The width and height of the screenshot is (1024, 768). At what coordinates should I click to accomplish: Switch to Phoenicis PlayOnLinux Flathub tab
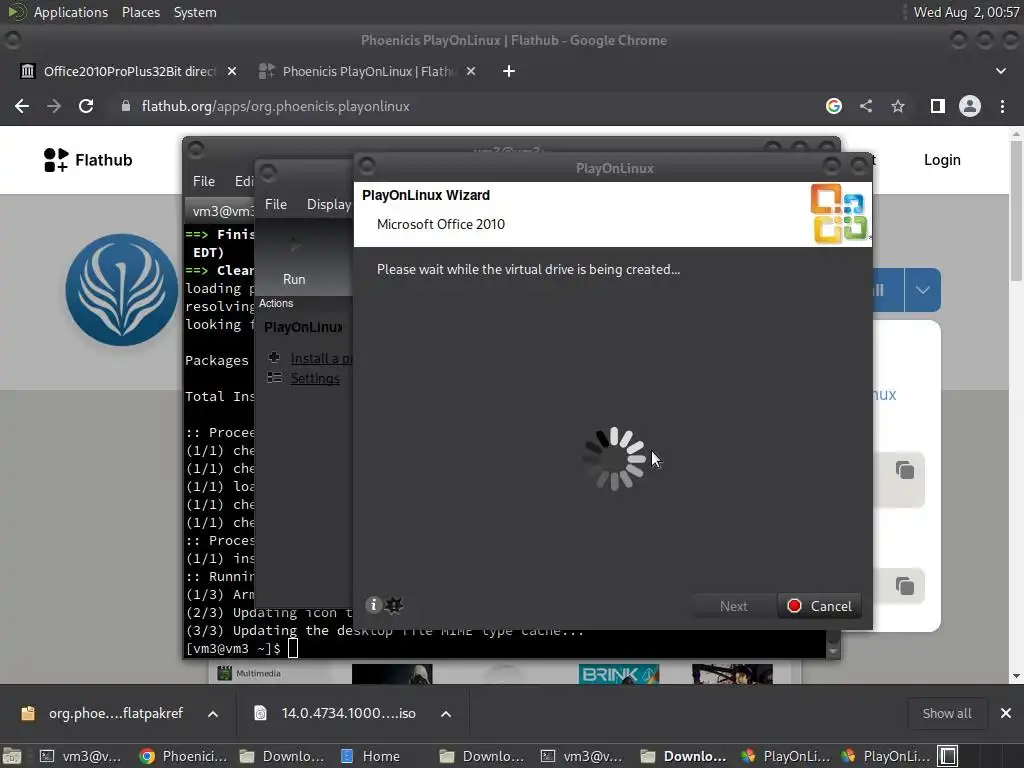point(369,71)
